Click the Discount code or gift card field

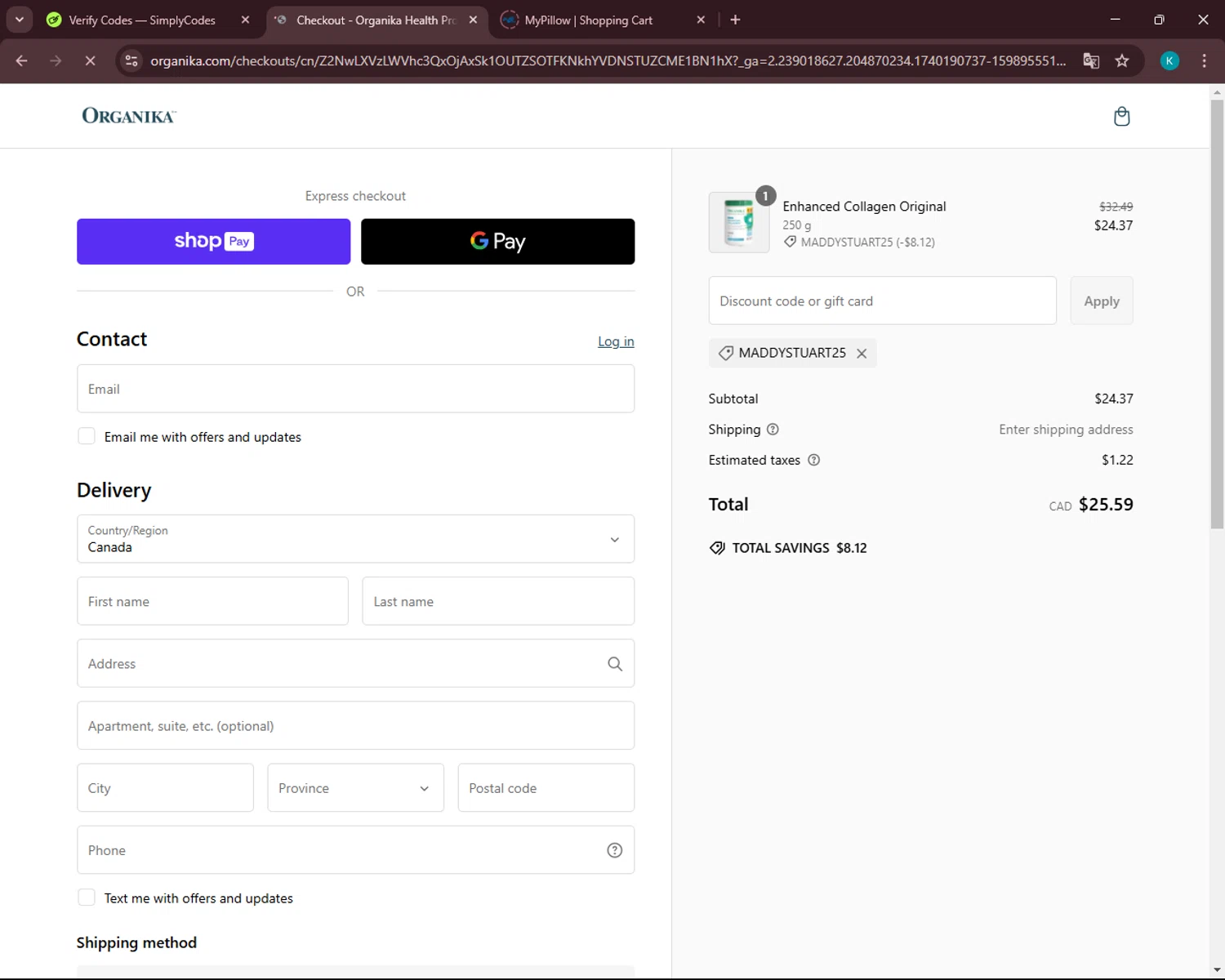coord(882,301)
